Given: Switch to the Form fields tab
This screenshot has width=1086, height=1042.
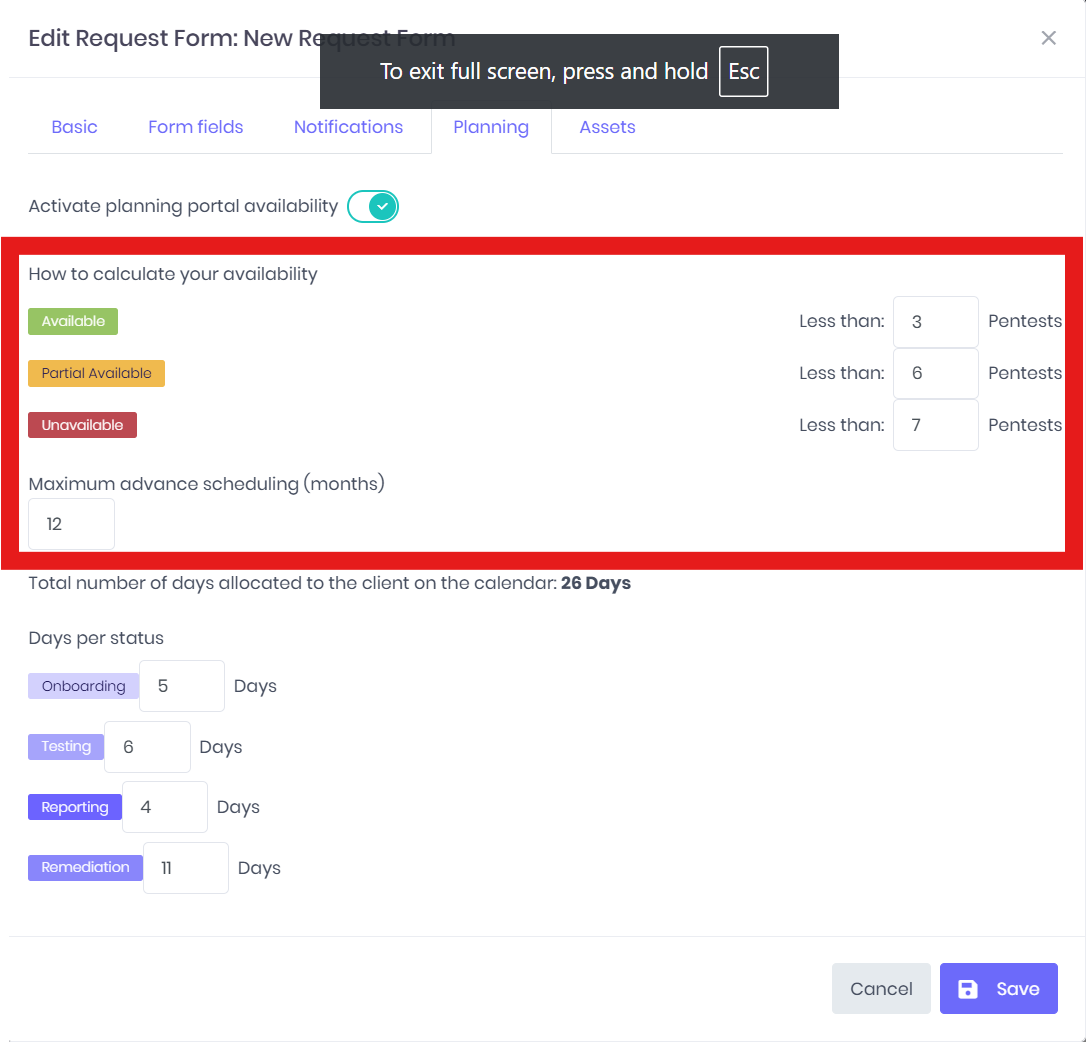Looking at the screenshot, I should coord(195,127).
